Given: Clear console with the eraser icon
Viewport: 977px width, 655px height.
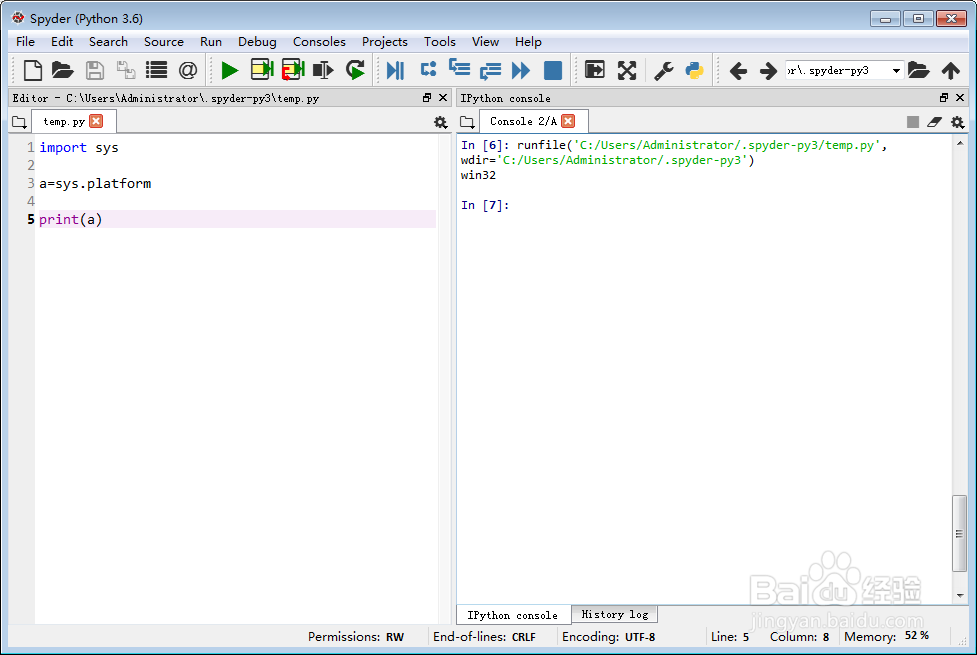Looking at the screenshot, I should 934,122.
